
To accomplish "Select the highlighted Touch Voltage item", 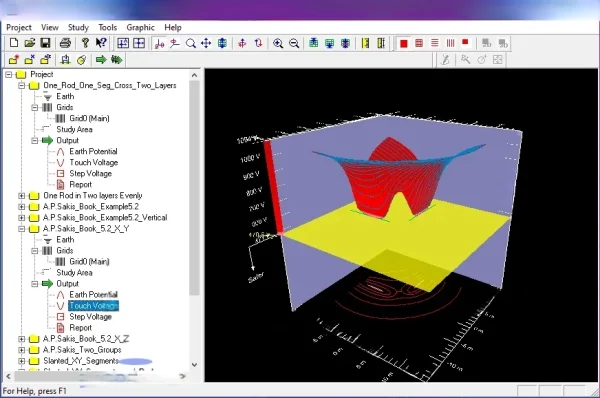I will [x=93, y=306].
